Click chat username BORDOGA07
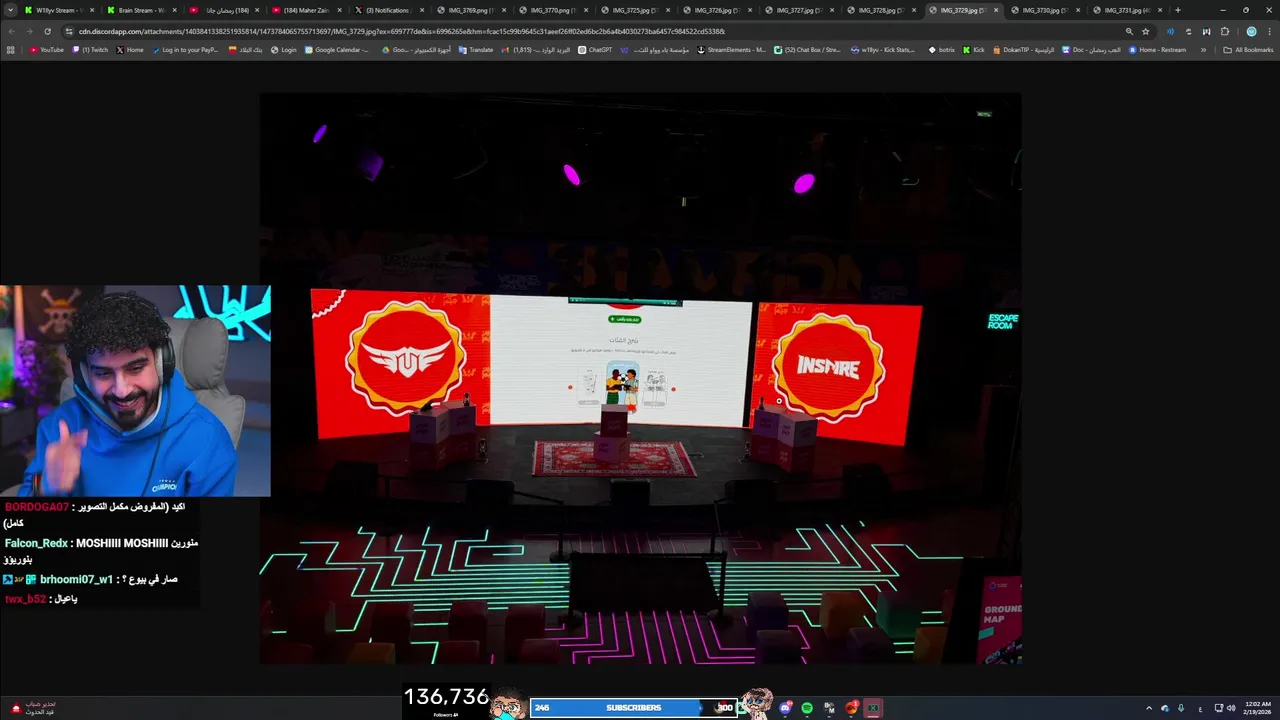The width and height of the screenshot is (1280, 720). point(37,507)
